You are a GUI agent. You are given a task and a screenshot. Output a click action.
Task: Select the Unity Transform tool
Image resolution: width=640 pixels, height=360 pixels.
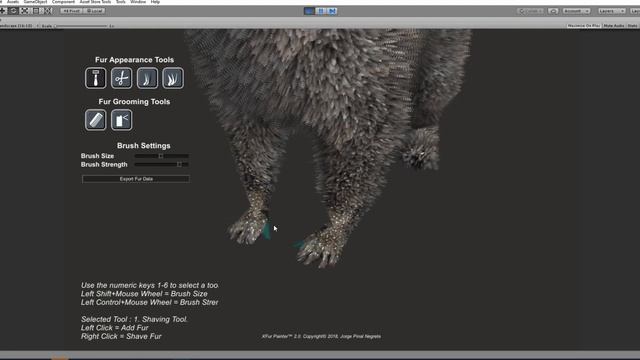point(48,11)
